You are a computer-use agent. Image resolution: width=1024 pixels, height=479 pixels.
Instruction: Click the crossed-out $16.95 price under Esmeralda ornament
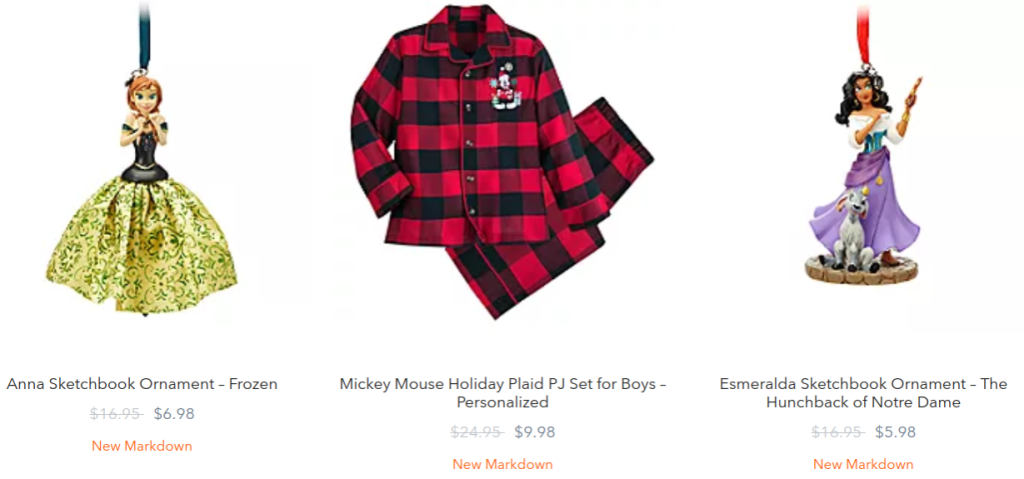(836, 433)
